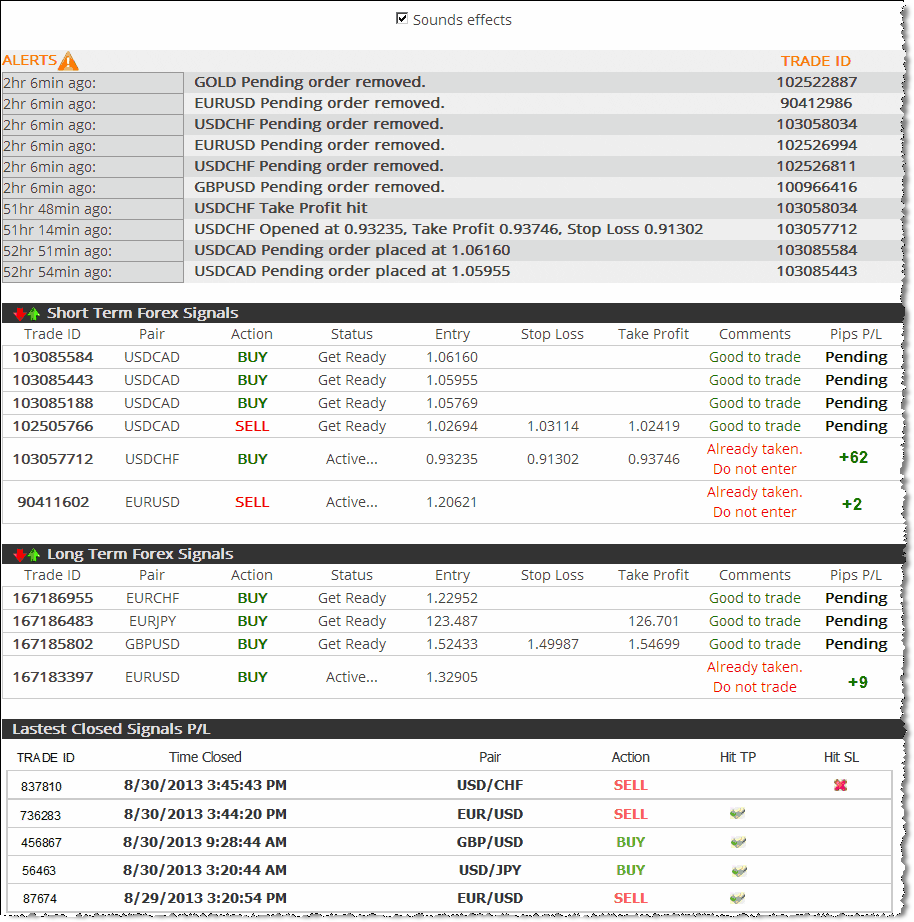This screenshot has width=914, height=922.
Task: Click the EURCHF pair cell
Action: tap(152, 598)
